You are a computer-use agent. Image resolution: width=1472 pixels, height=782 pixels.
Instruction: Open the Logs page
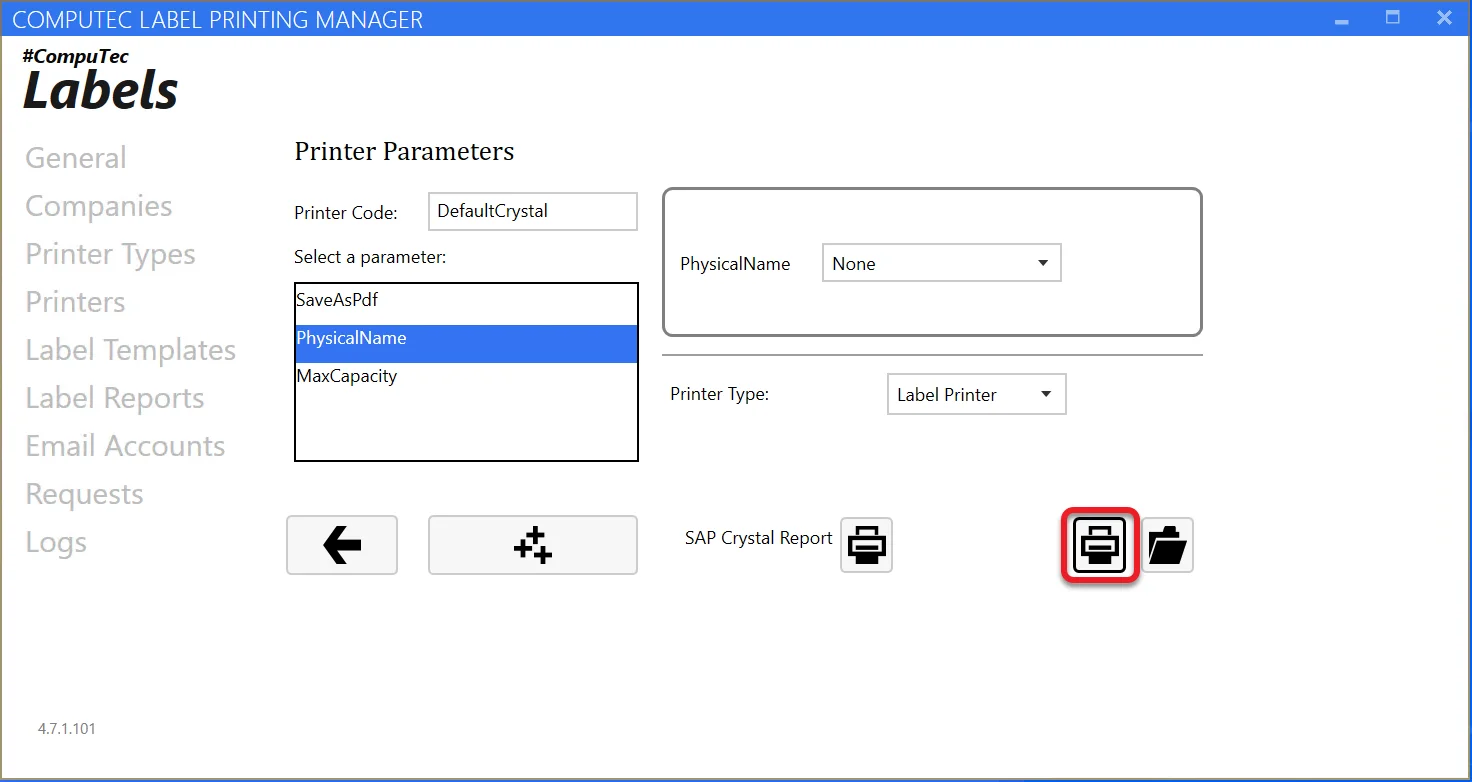tap(56, 541)
